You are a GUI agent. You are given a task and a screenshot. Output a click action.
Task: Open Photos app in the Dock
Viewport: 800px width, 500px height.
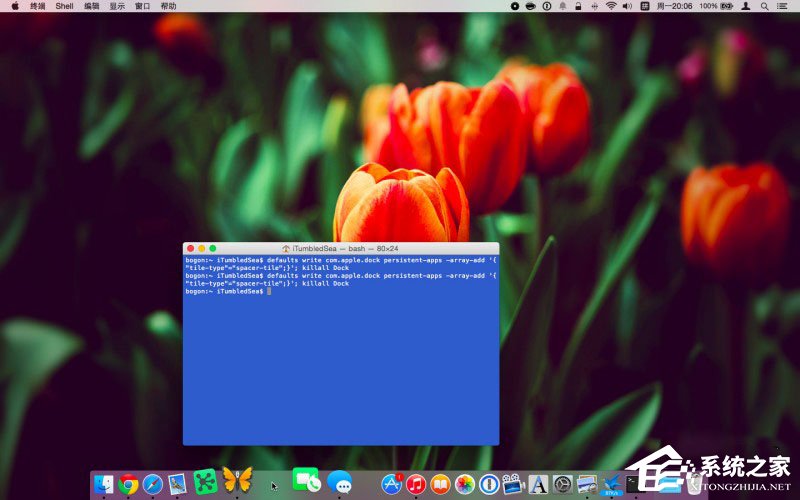pos(465,484)
